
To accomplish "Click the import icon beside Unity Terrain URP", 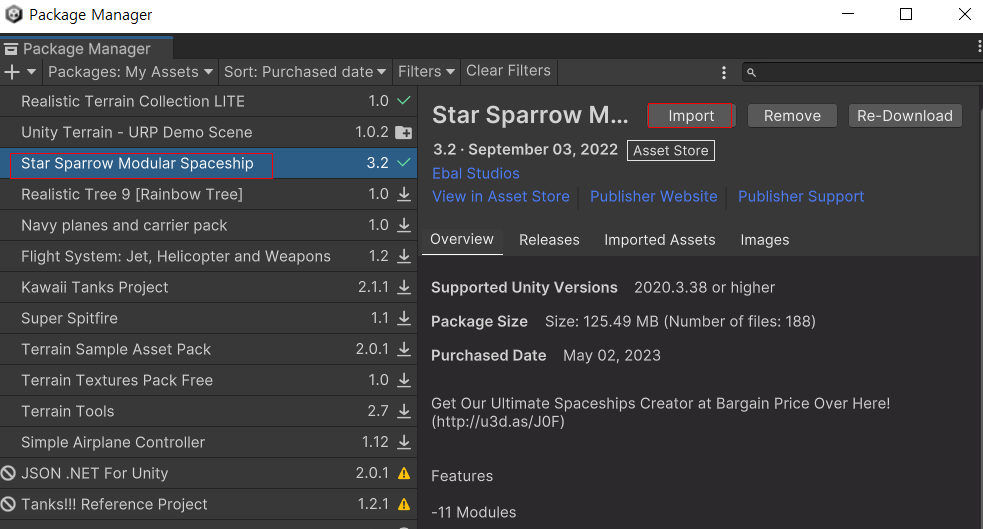I will tap(404, 132).
